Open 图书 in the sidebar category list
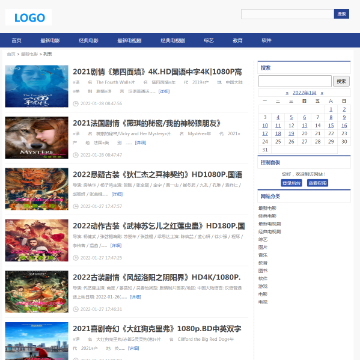 click(263, 271)
